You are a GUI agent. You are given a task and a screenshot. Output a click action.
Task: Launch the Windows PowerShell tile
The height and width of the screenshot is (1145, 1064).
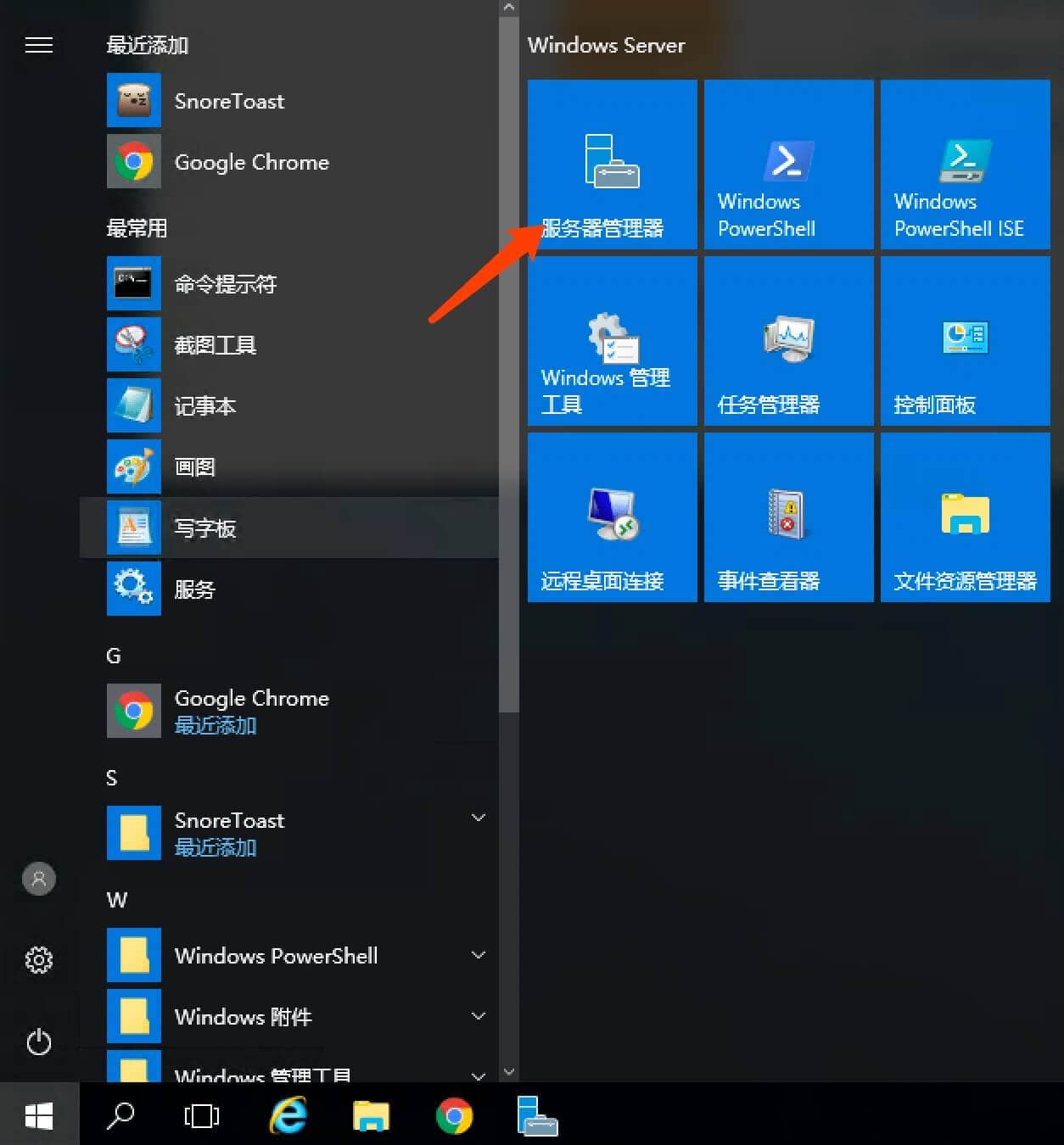tap(788, 165)
